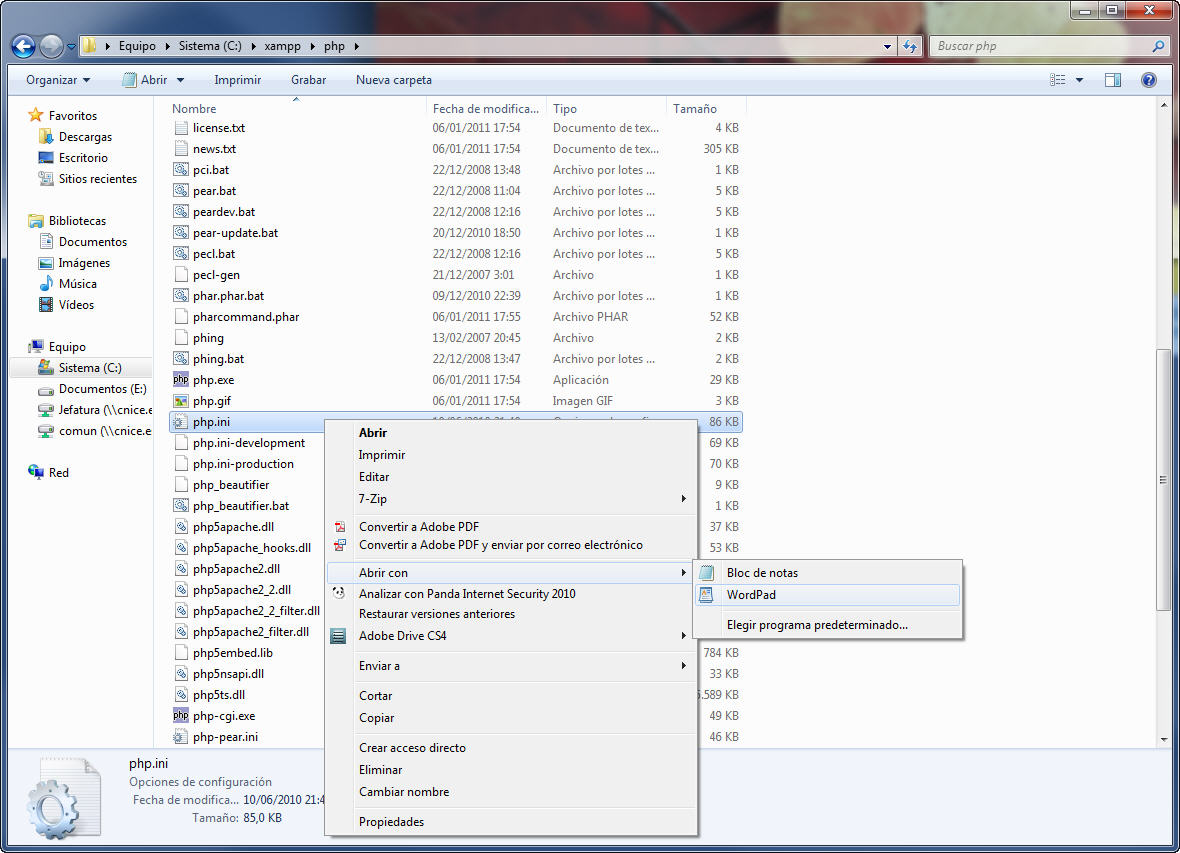Click the vertical scrollbar of file list
Viewport: 1180px width, 853px height.
pyautogui.click(x=1163, y=480)
